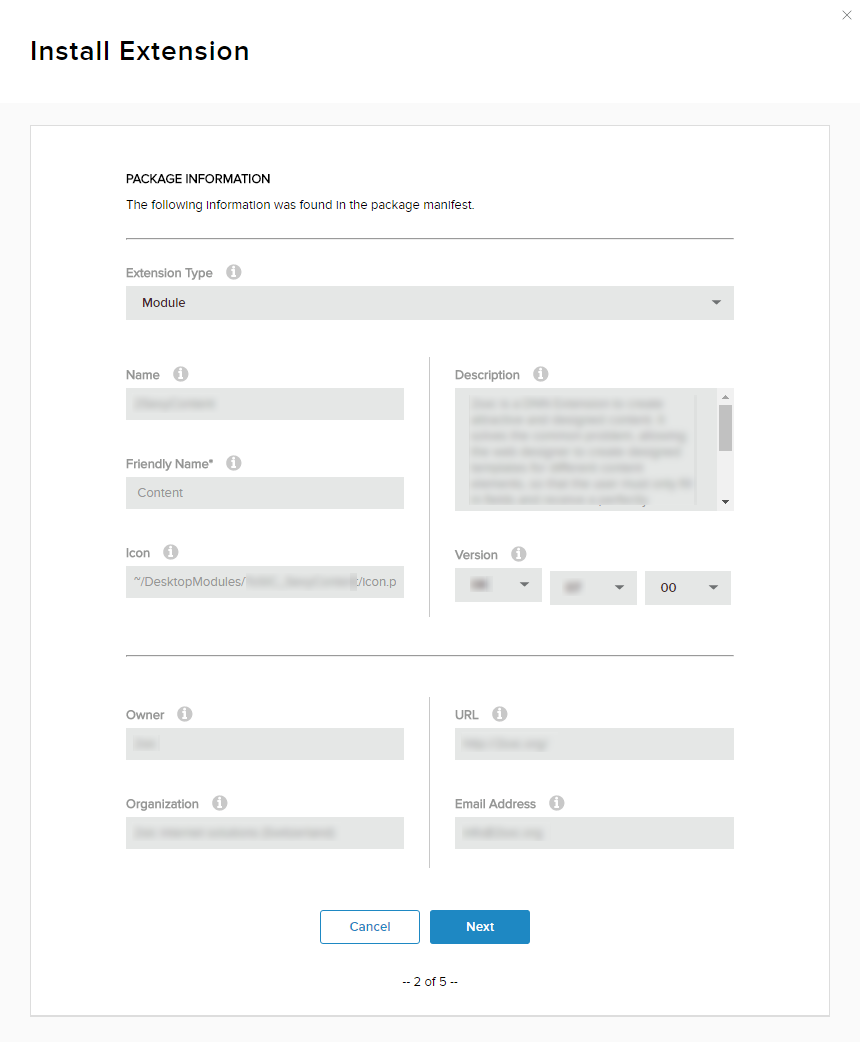Viewport: 860px width, 1042px height.
Task: Click the Email Address info icon
Action: coord(557,803)
